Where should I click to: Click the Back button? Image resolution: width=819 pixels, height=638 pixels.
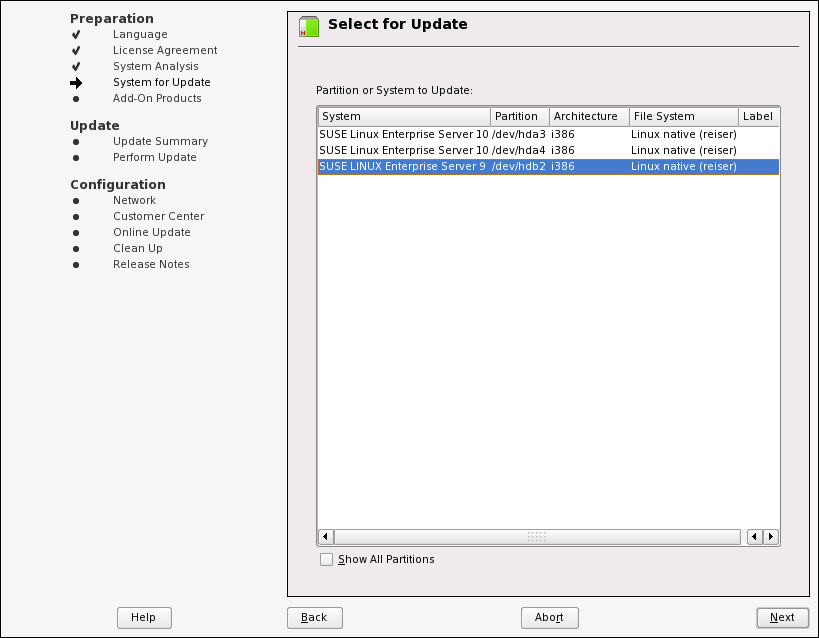pyautogui.click(x=314, y=618)
